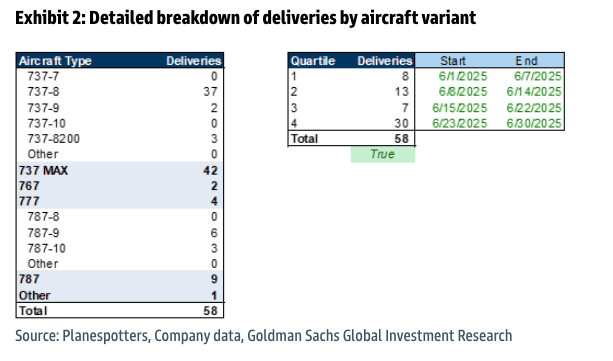Select the 787 subtotal row
The height and width of the screenshot is (361, 613).
119,279
